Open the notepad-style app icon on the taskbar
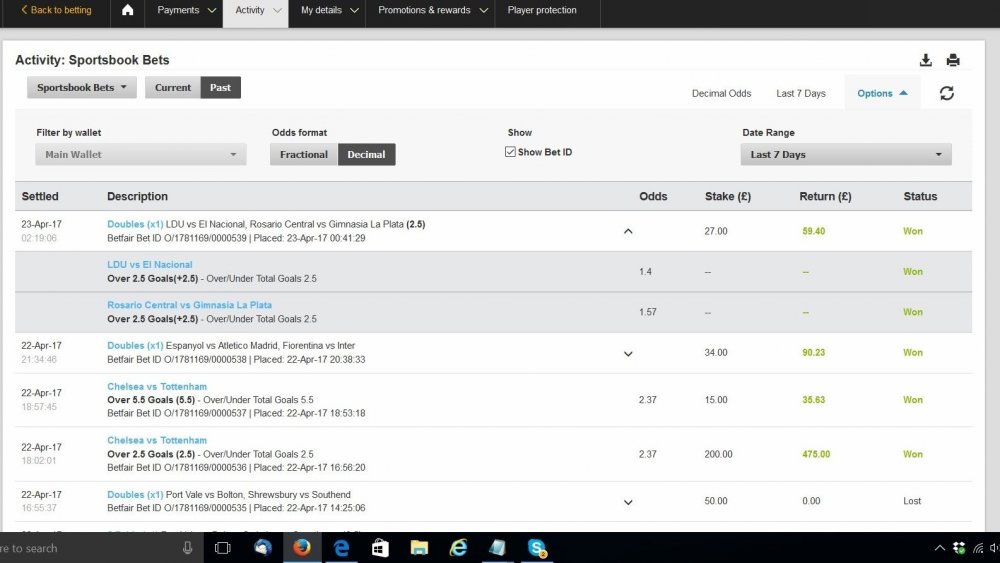Screen dimensions: 1000x563 [x=497, y=548]
